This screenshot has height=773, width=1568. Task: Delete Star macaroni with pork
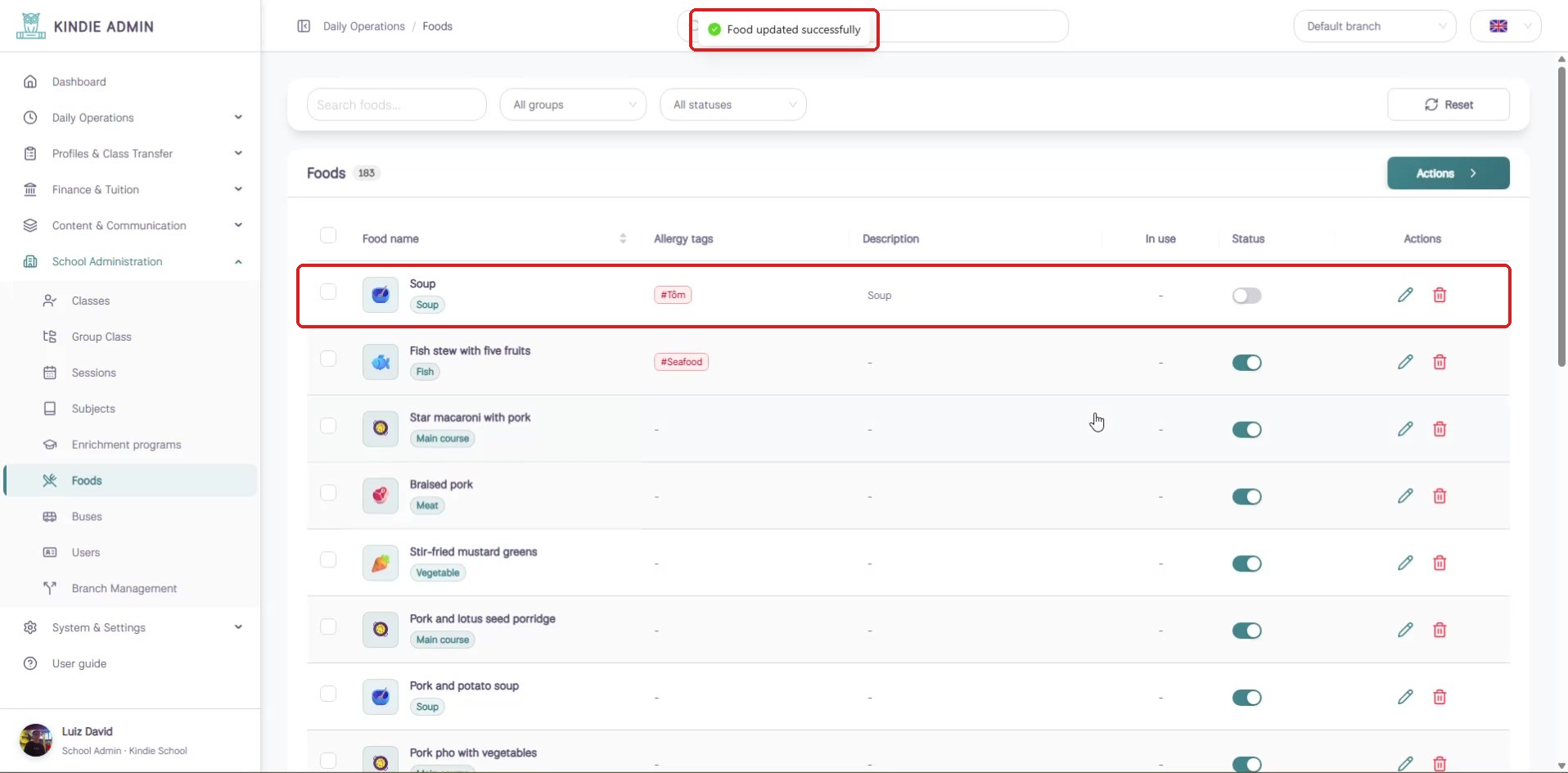click(x=1440, y=429)
